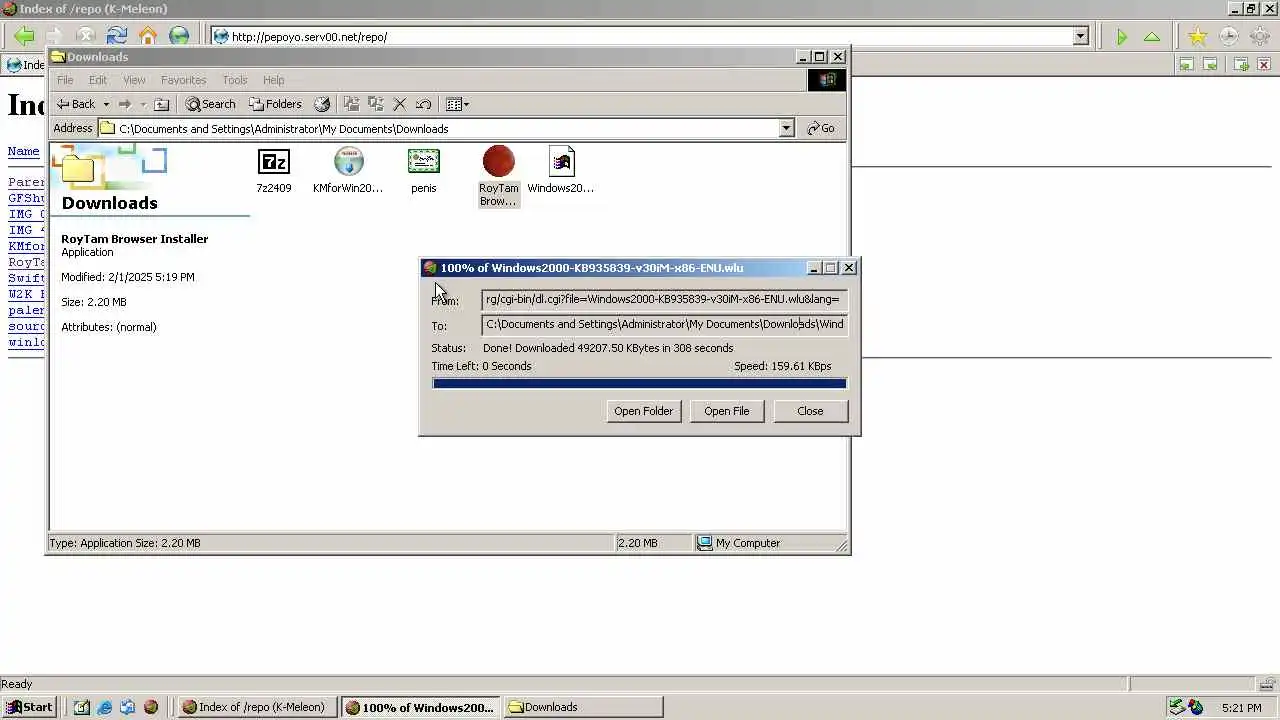Click the To path field in download dialog

coord(664,324)
